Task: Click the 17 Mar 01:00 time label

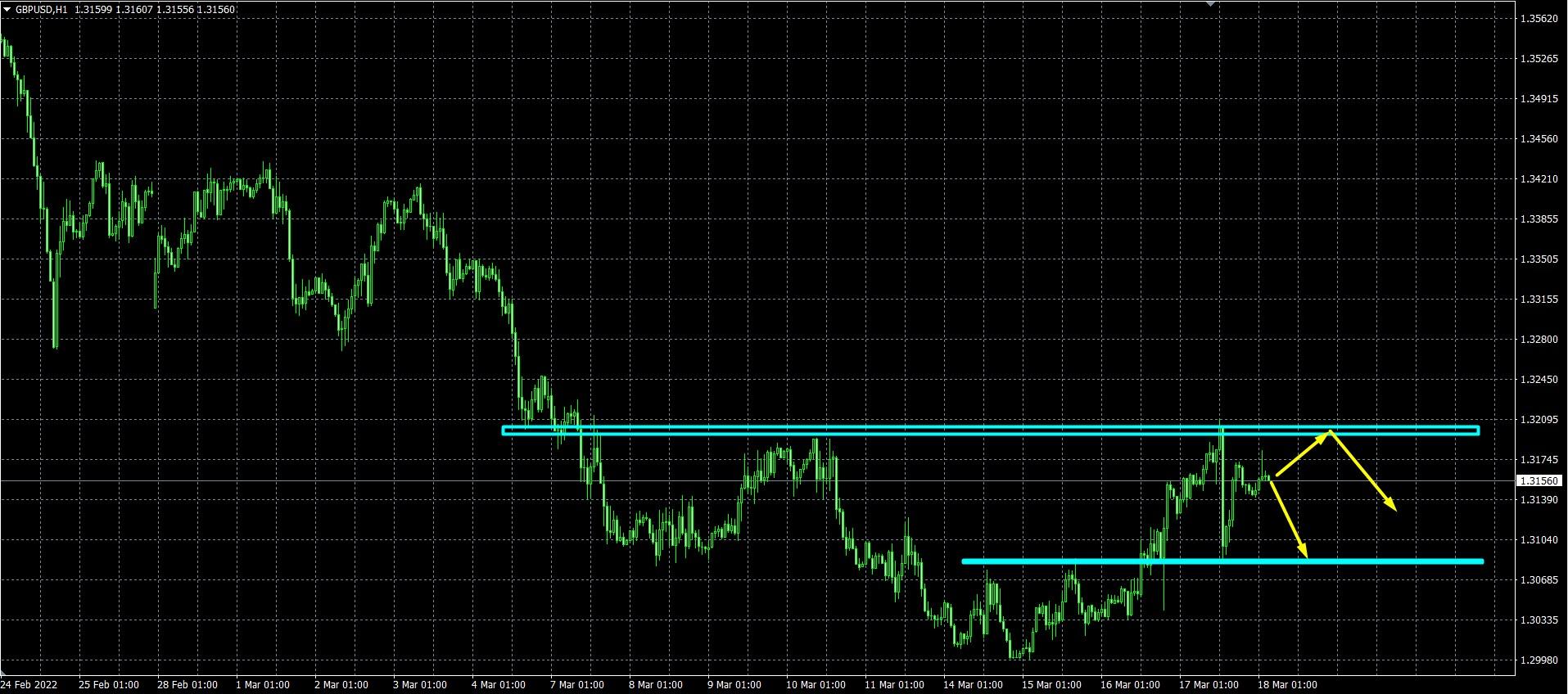Action: [x=1209, y=685]
